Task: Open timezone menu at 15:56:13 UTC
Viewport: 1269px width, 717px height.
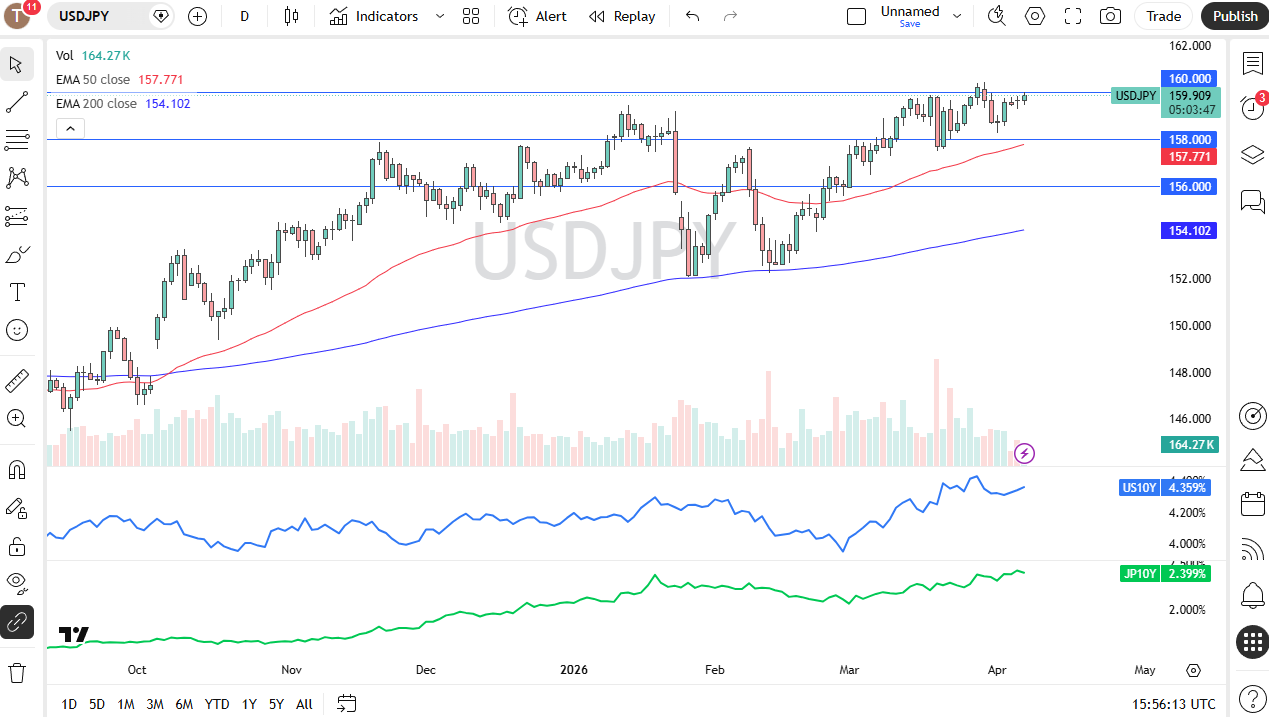Action: 1174,704
